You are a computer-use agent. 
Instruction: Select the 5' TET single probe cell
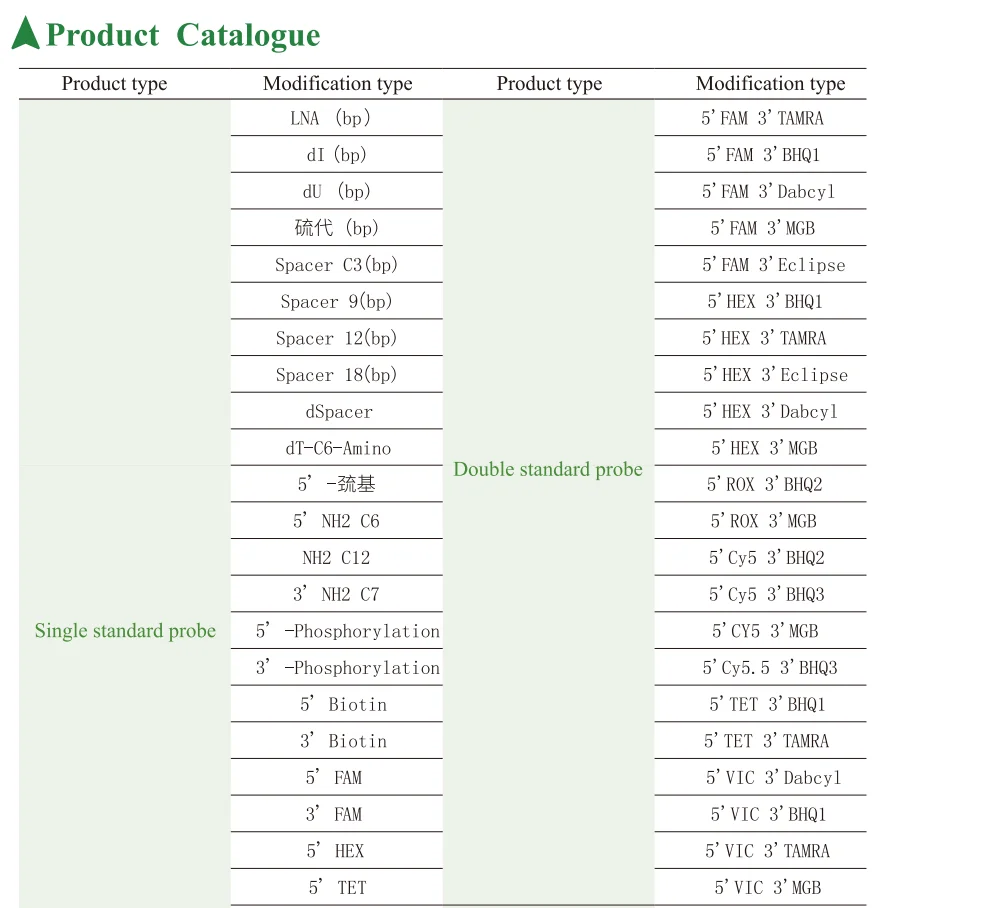[337, 887]
